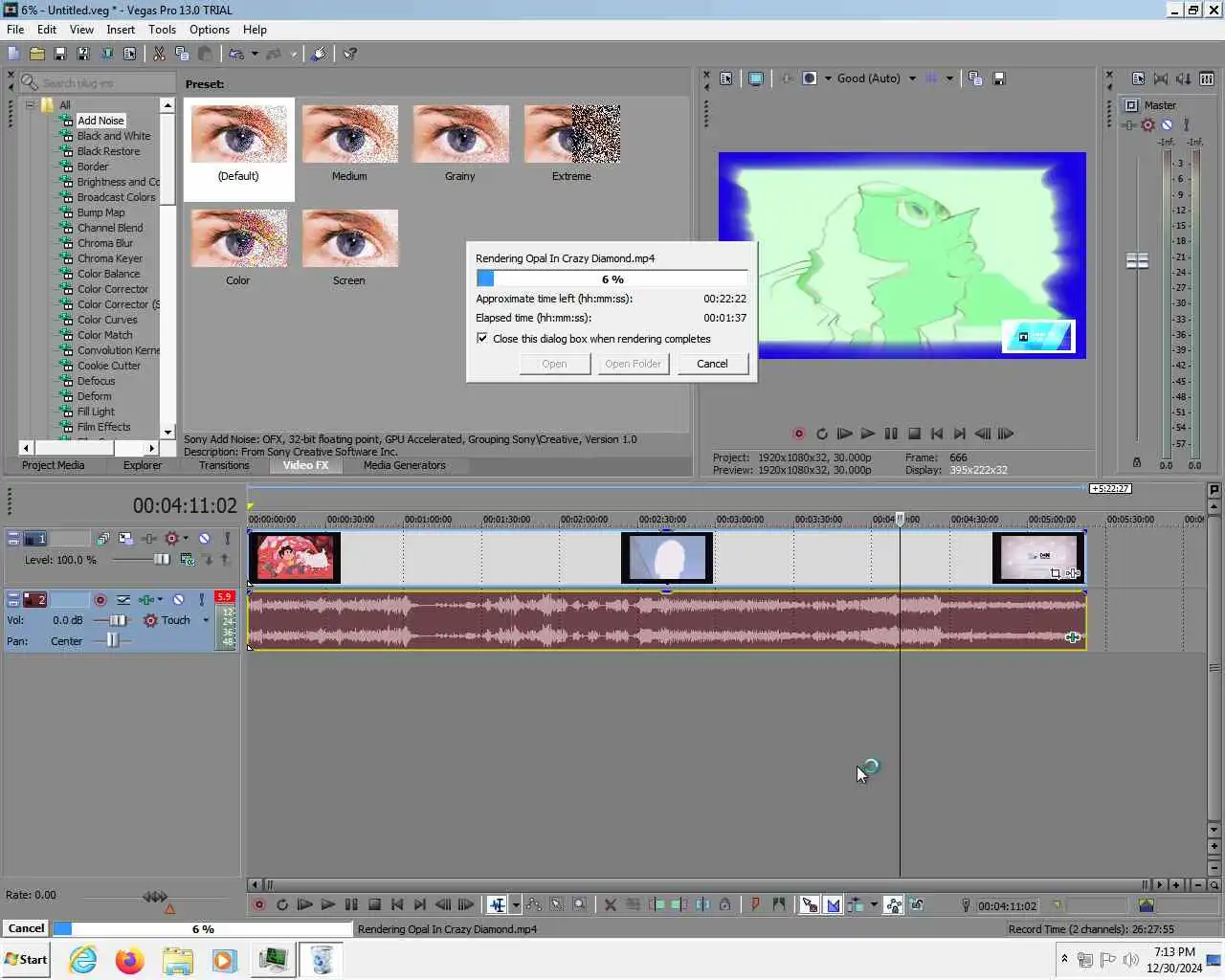Open Project Video Properties in preview toolbar
Image resolution: width=1225 pixels, height=980 pixels.
click(x=726, y=78)
